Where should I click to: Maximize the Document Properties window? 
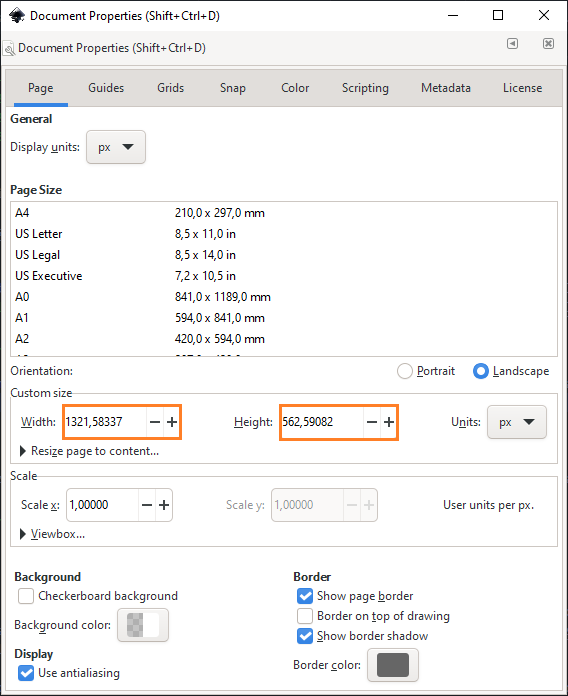(x=498, y=16)
